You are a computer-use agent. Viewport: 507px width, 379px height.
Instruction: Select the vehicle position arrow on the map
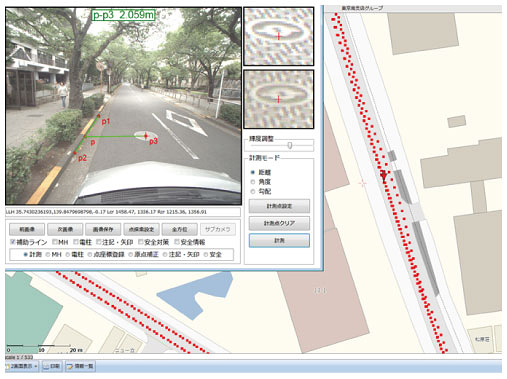coord(384,175)
